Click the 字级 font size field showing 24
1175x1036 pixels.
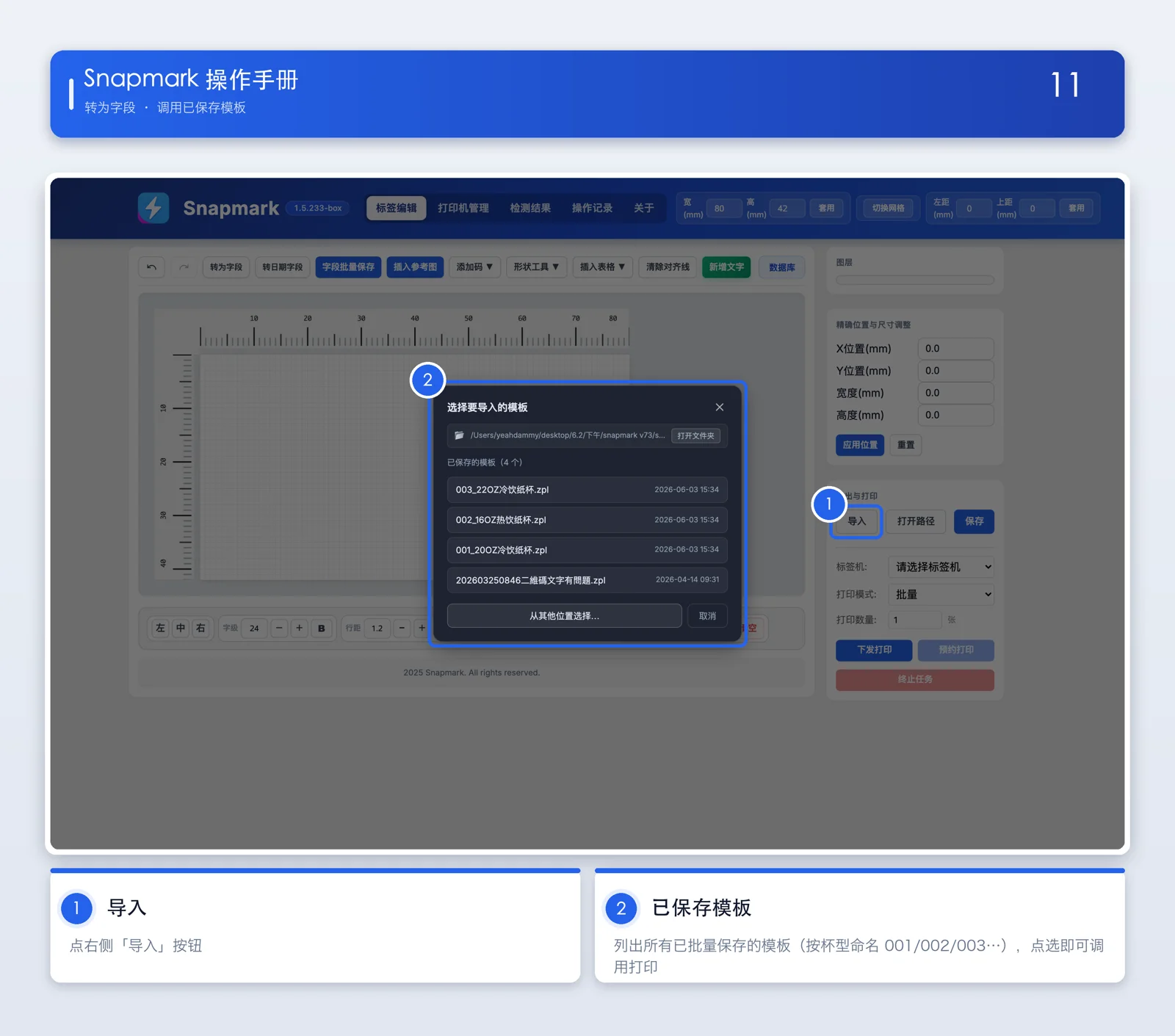click(x=254, y=629)
